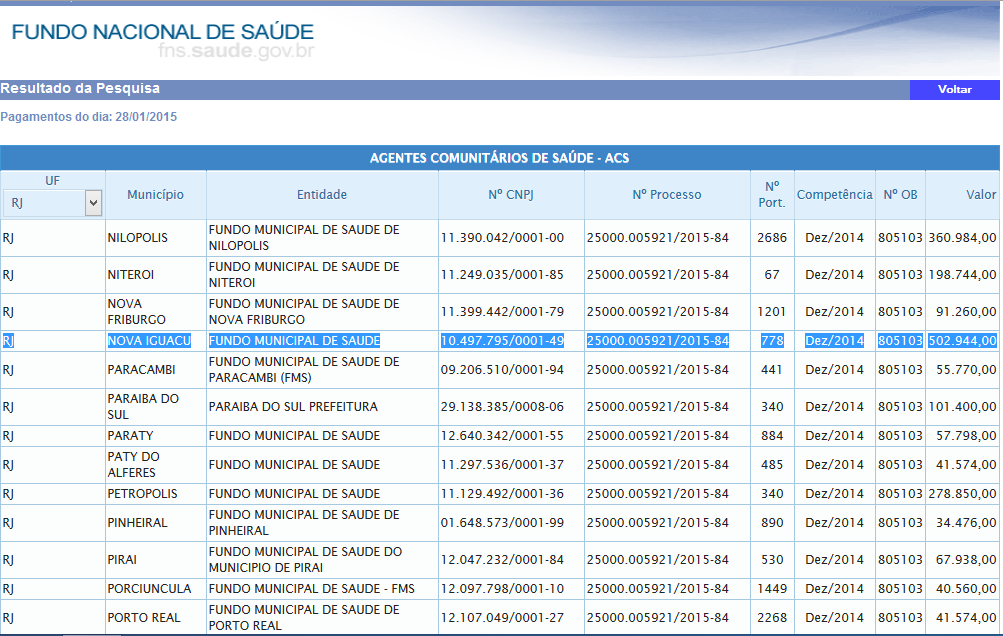Click the Pagamentos do dia date text
This screenshot has height=636, width=1003.
pyautogui.click(x=88, y=117)
